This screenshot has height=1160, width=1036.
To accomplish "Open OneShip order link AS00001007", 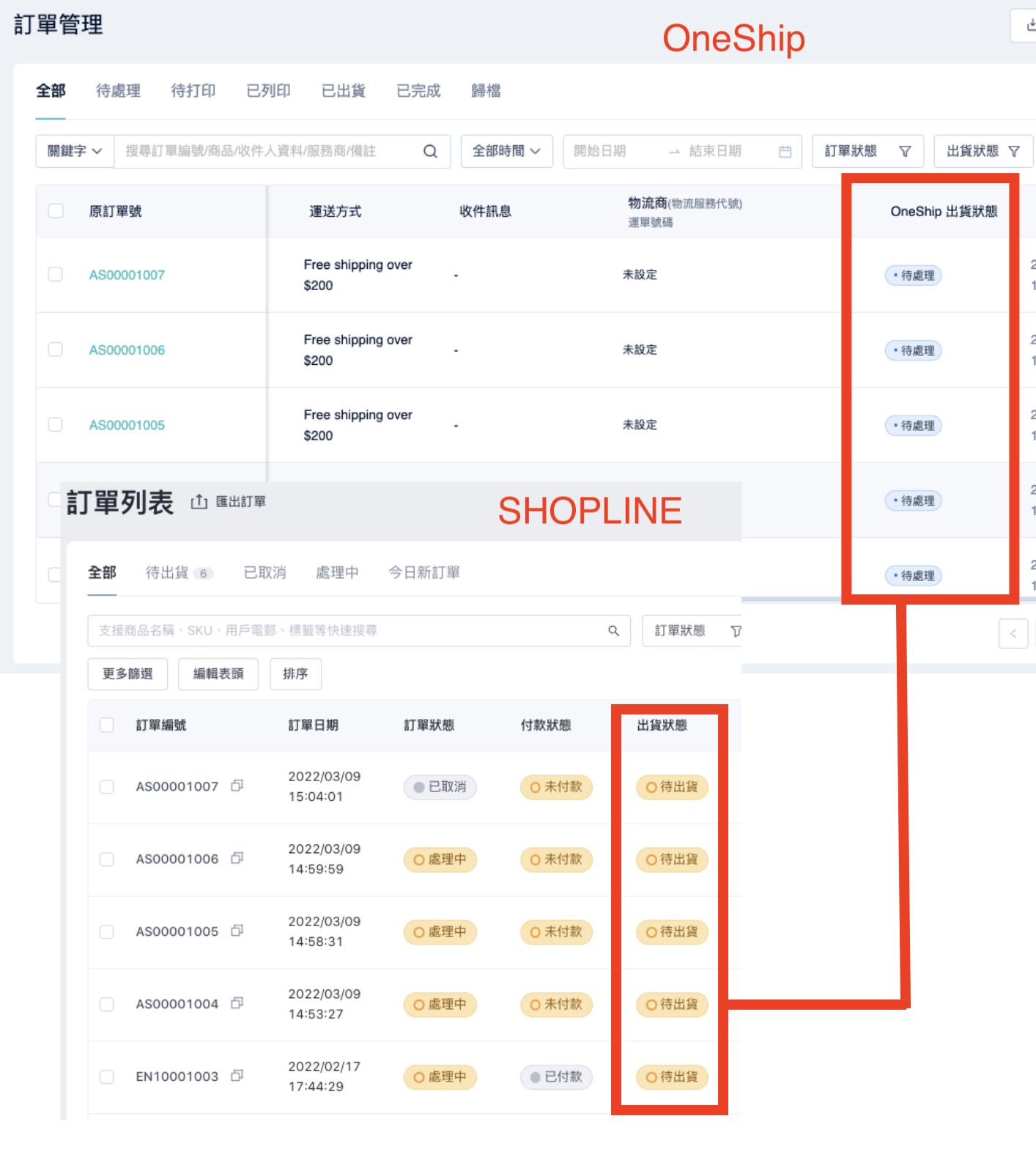I will (x=127, y=275).
